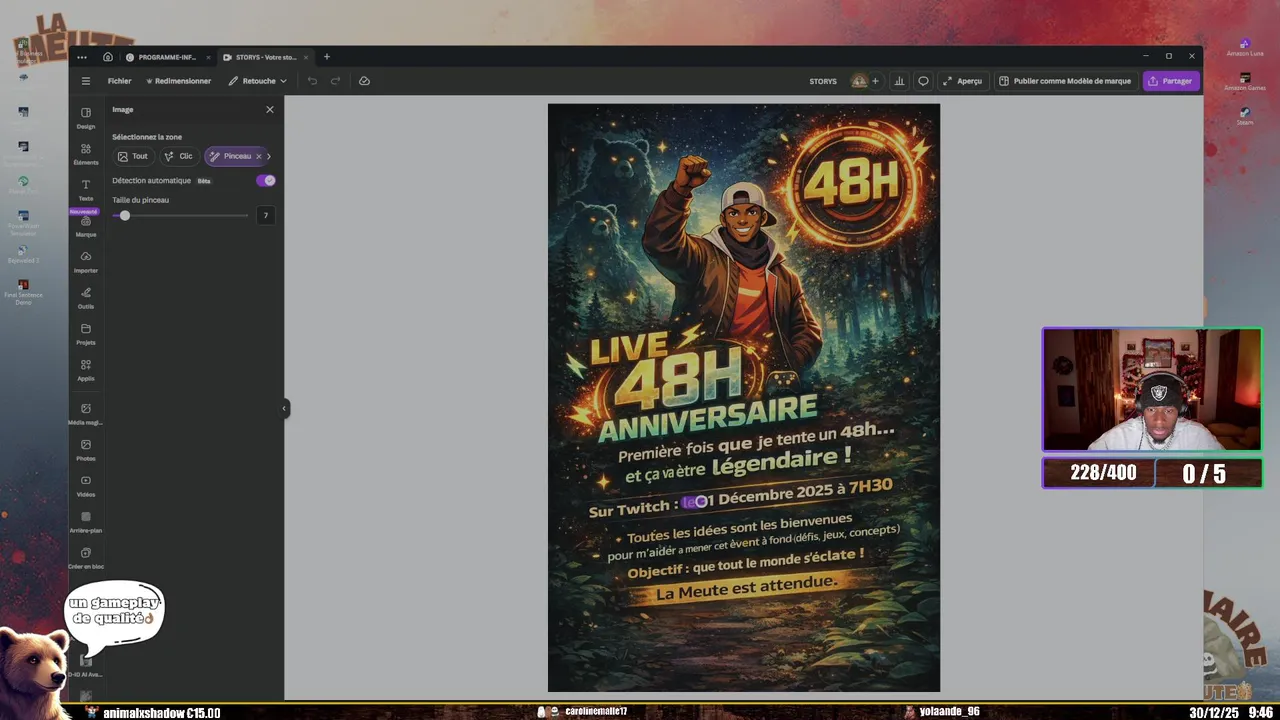Screen dimensions: 1280x720
Task: Open the Design sidebar panel
Action: pyautogui.click(x=86, y=118)
